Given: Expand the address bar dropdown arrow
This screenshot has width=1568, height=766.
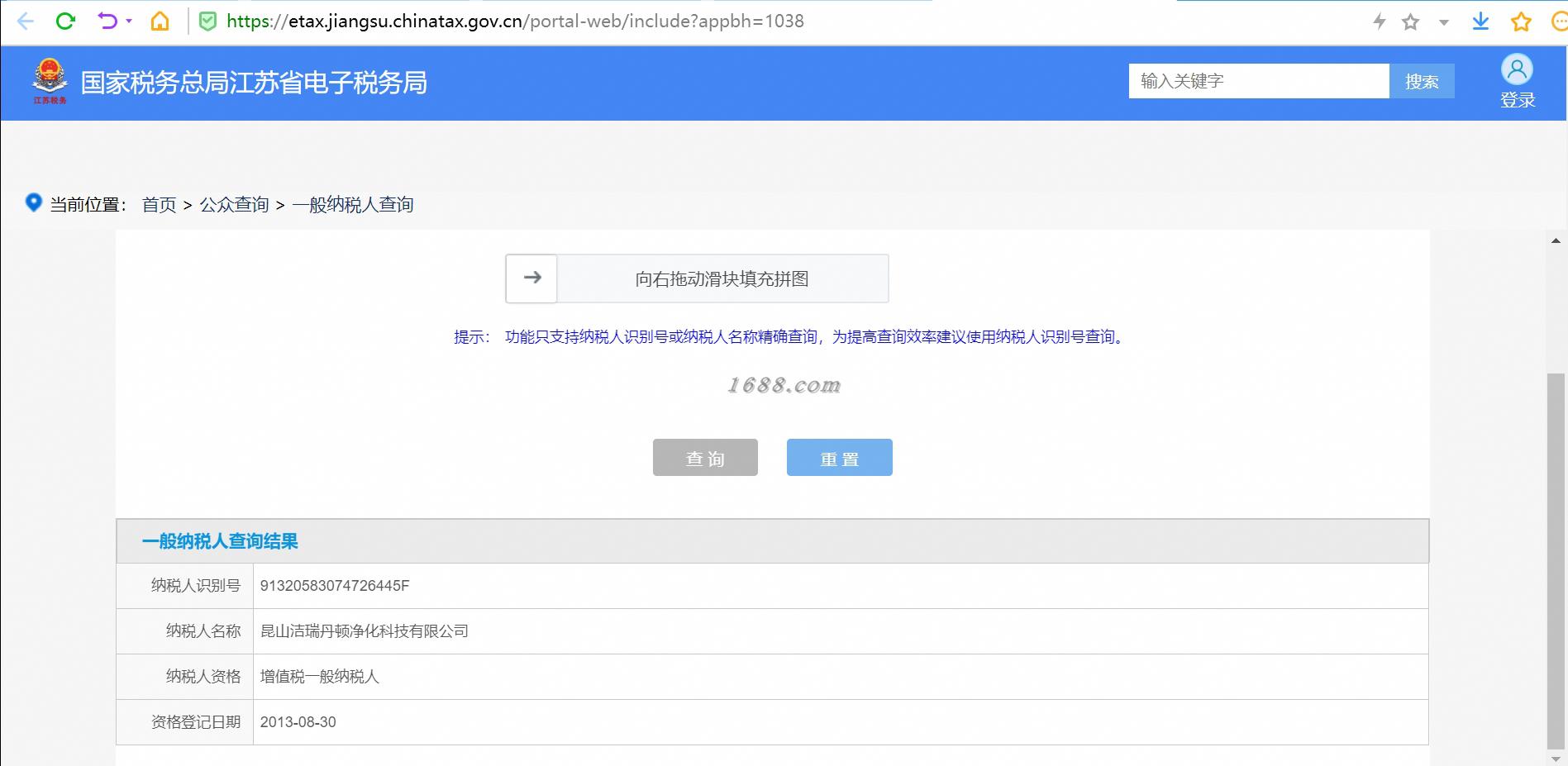Looking at the screenshot, I should pos(1444,23).
